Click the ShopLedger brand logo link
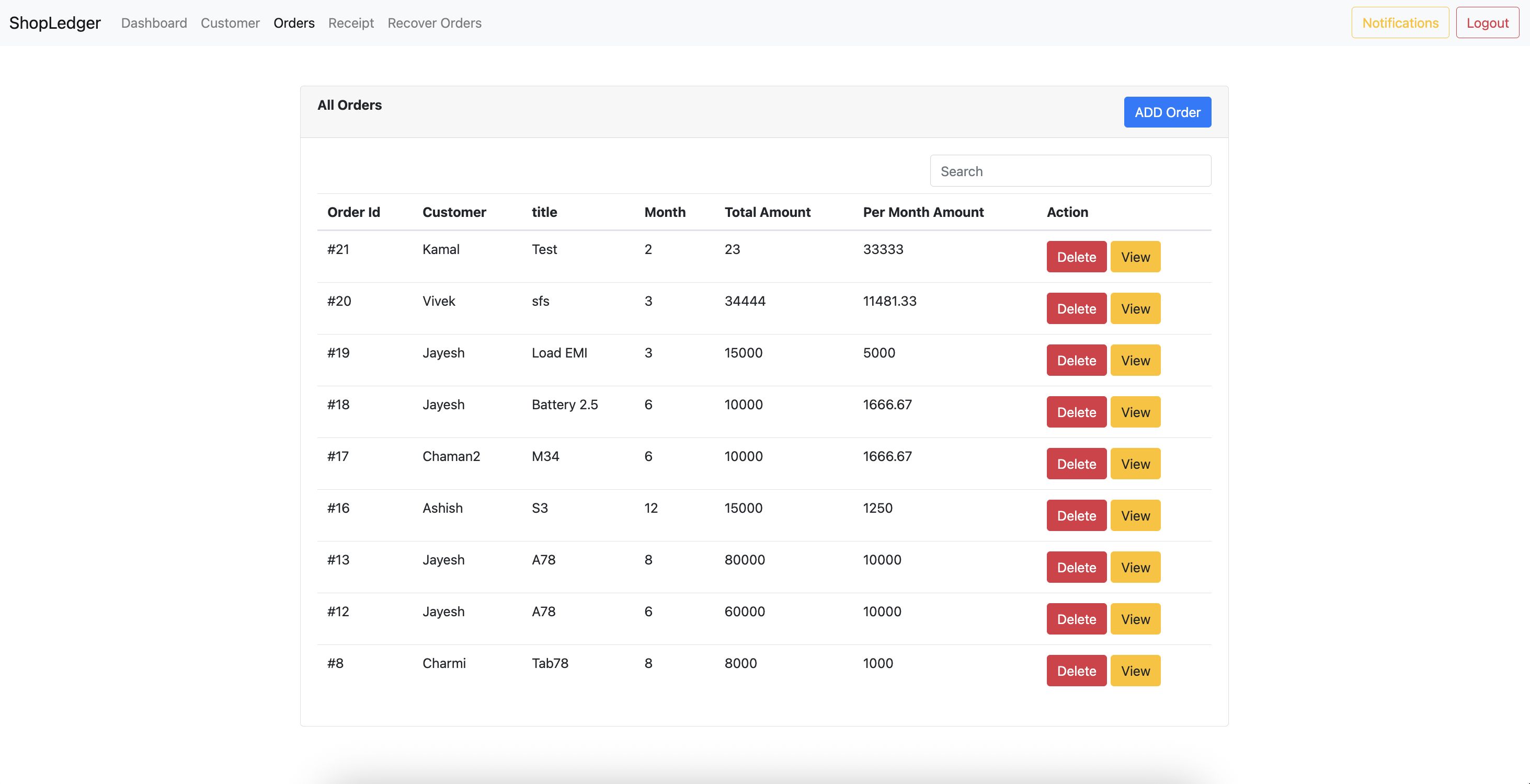This screenshot has width=1530, height=784. coord(54,22)
